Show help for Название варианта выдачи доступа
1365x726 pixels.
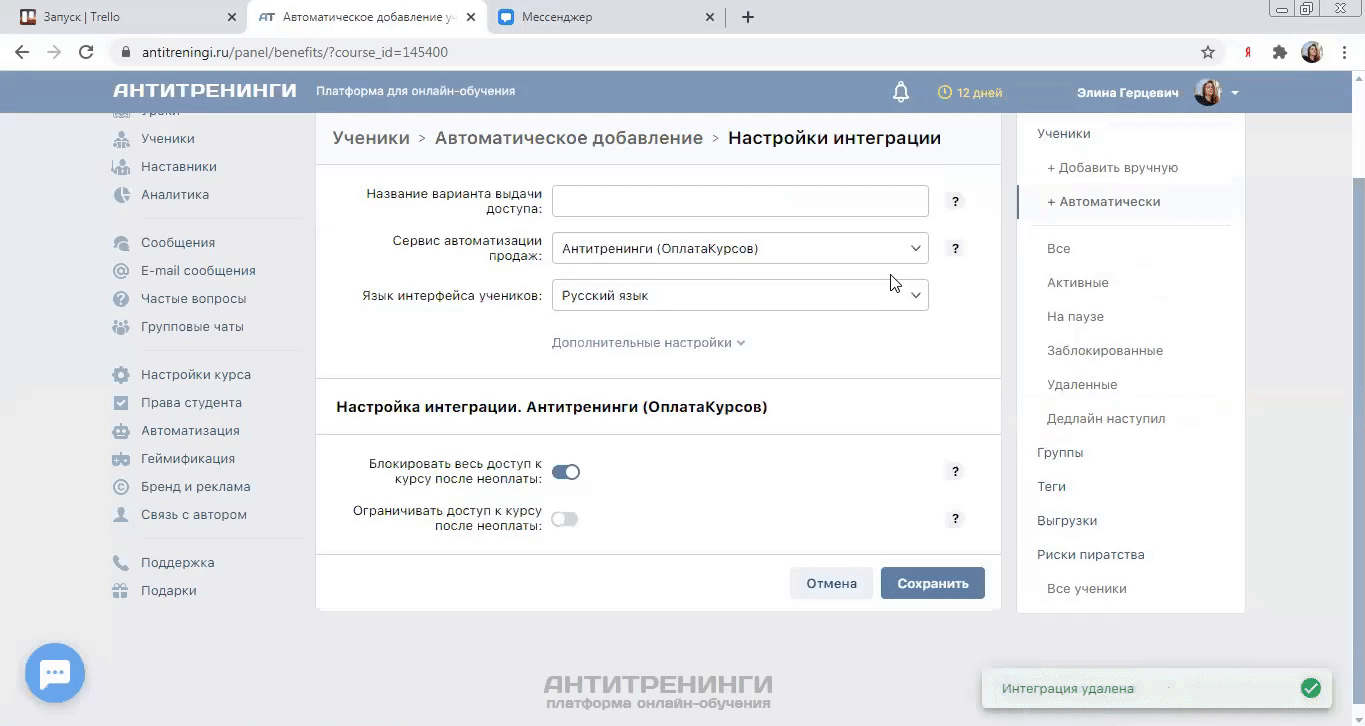click(x=955, y=201)
